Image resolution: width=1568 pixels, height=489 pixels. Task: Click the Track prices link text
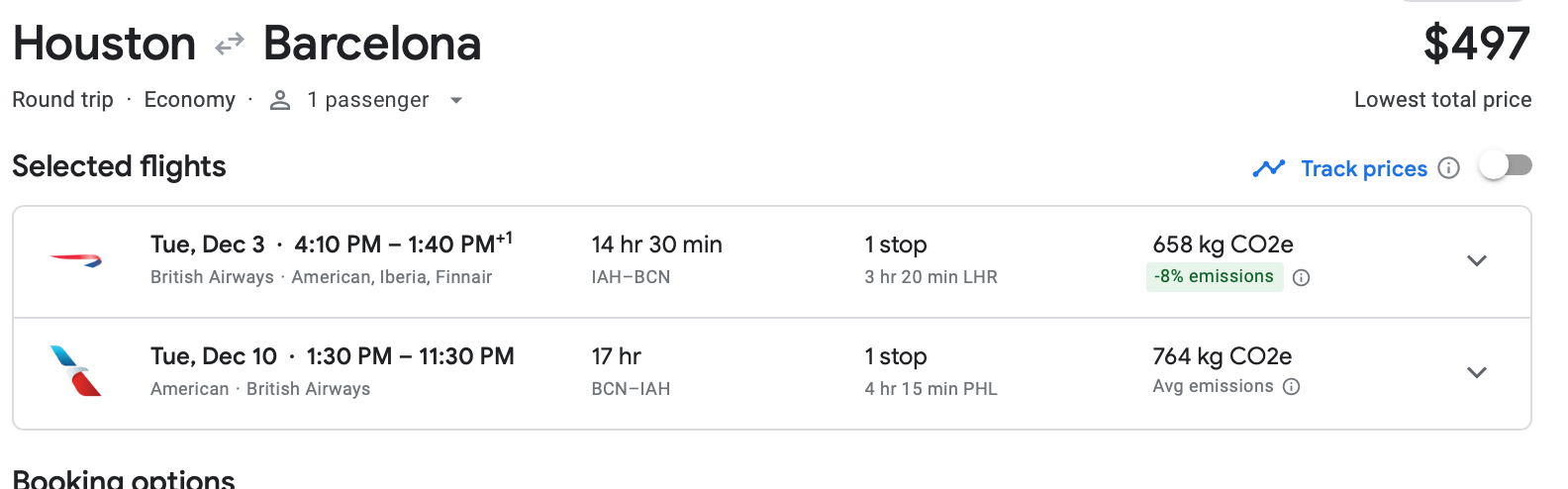tap(1363, 169)
